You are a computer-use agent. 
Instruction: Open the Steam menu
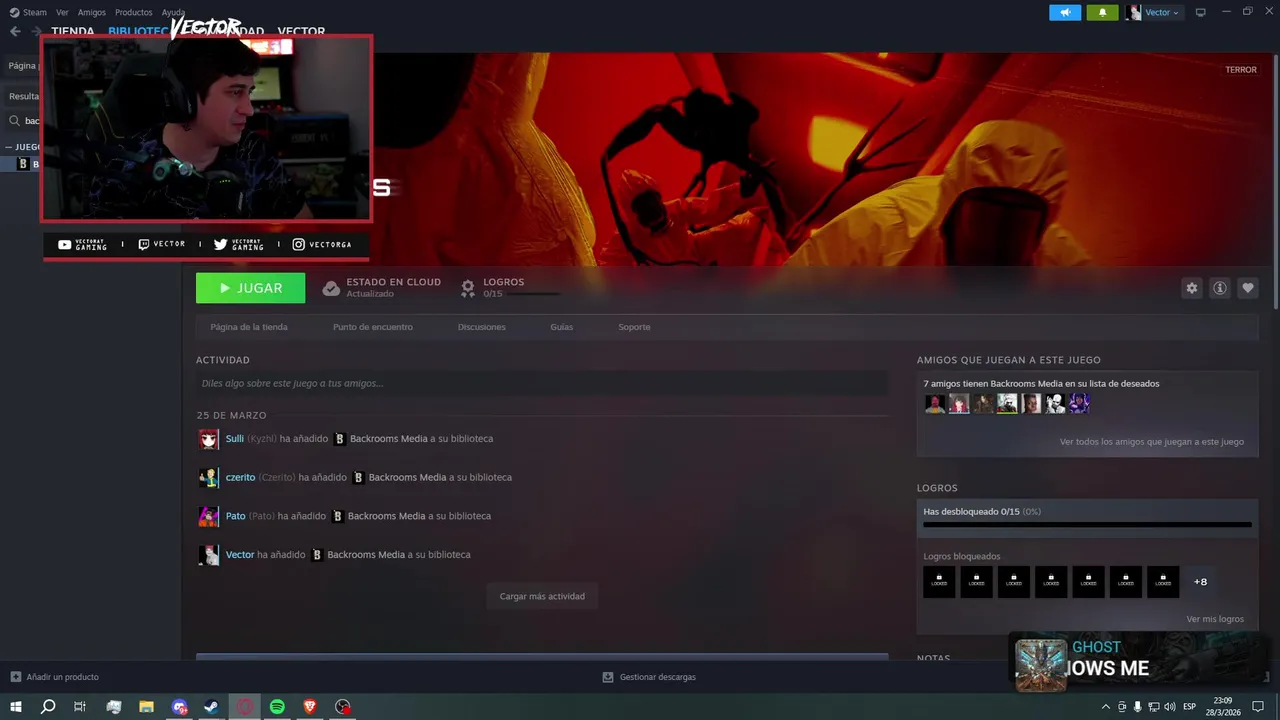click(x=28, y=12)
